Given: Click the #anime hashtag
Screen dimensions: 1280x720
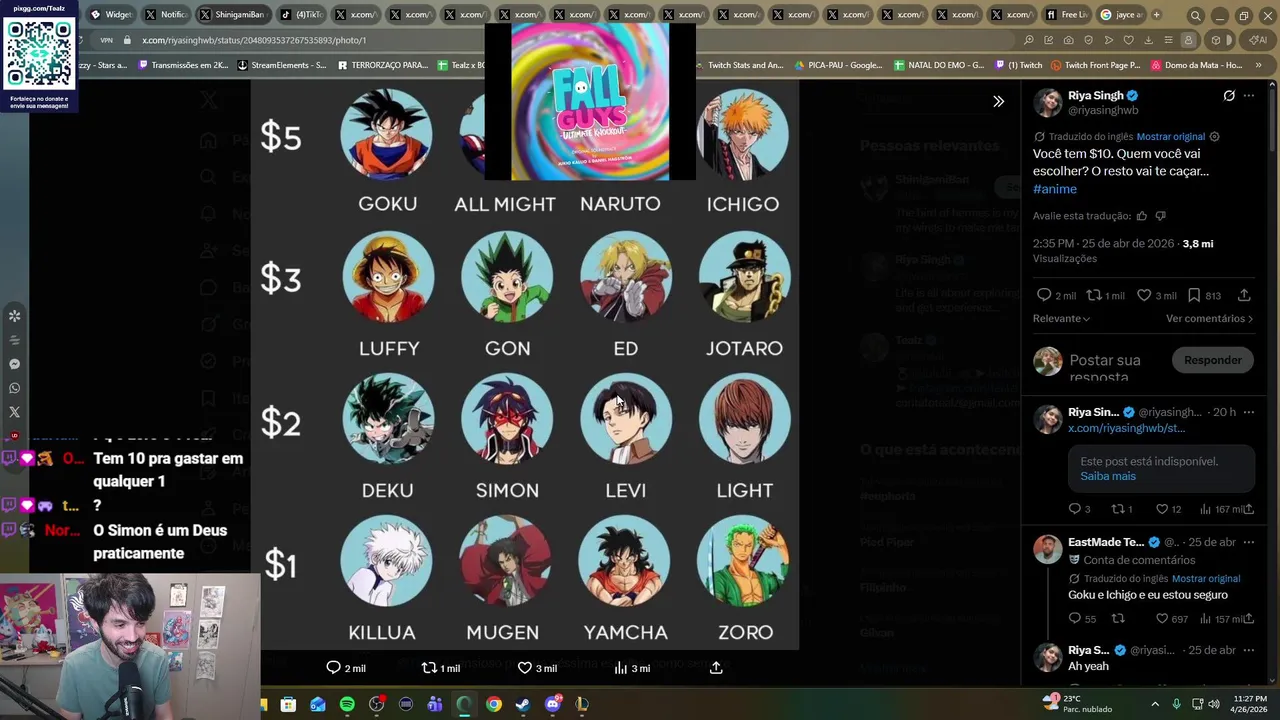Looking at the screenshot, I should click(1055, 189).
